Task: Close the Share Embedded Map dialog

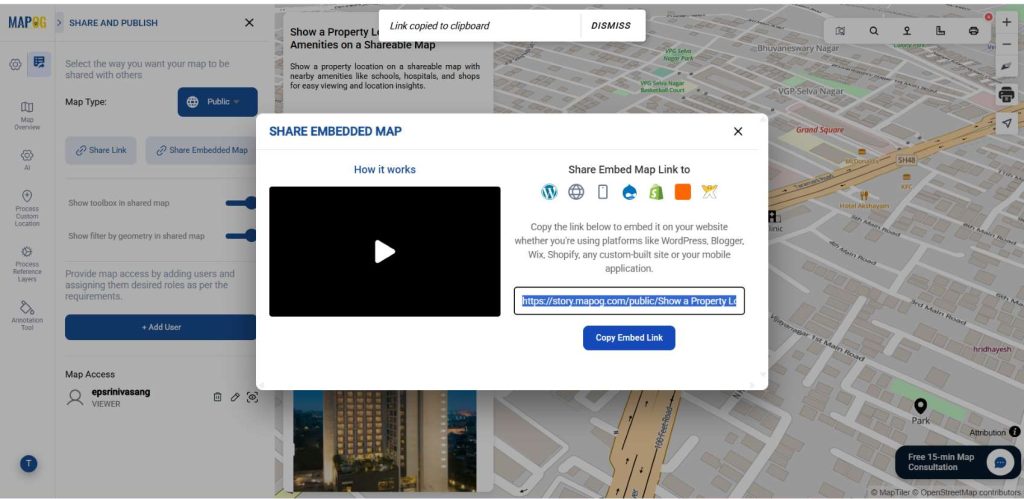Action: click(738, 131)
